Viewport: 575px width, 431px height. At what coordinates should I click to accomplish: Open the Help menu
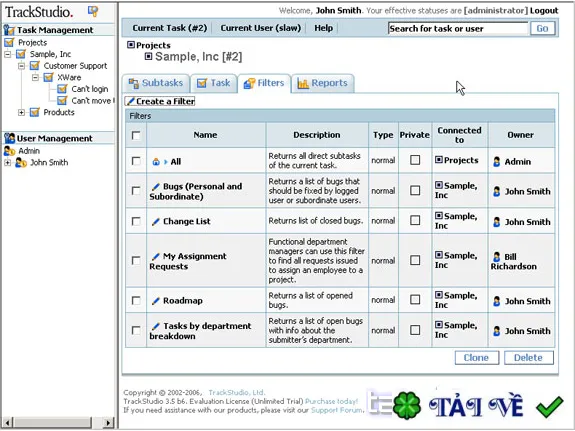pos(323,28)
